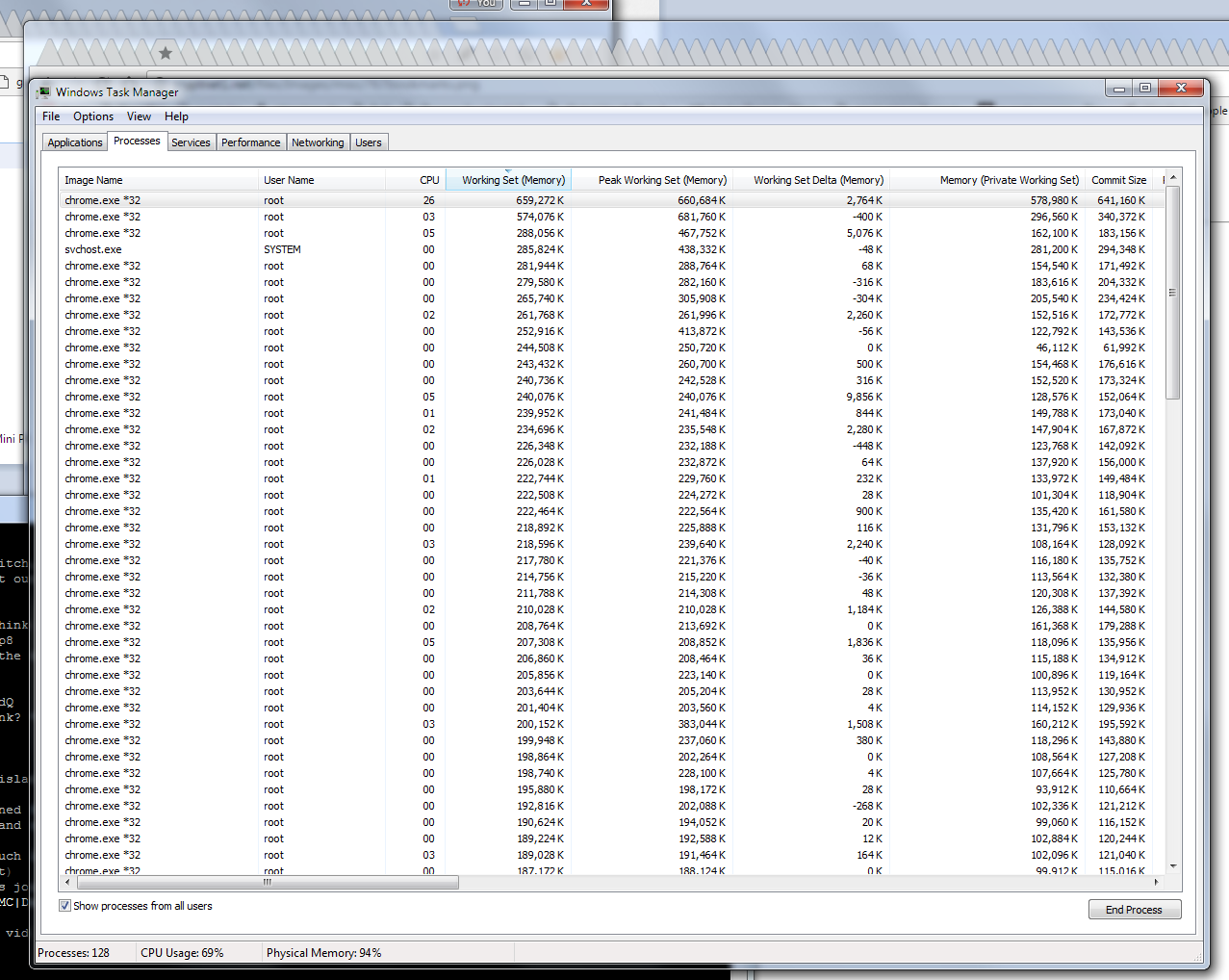Image resolution: width=1229 pixels, height=980 pixels.
Task: Select the row with 288,056 K working set
Action: tap(611, 233)
